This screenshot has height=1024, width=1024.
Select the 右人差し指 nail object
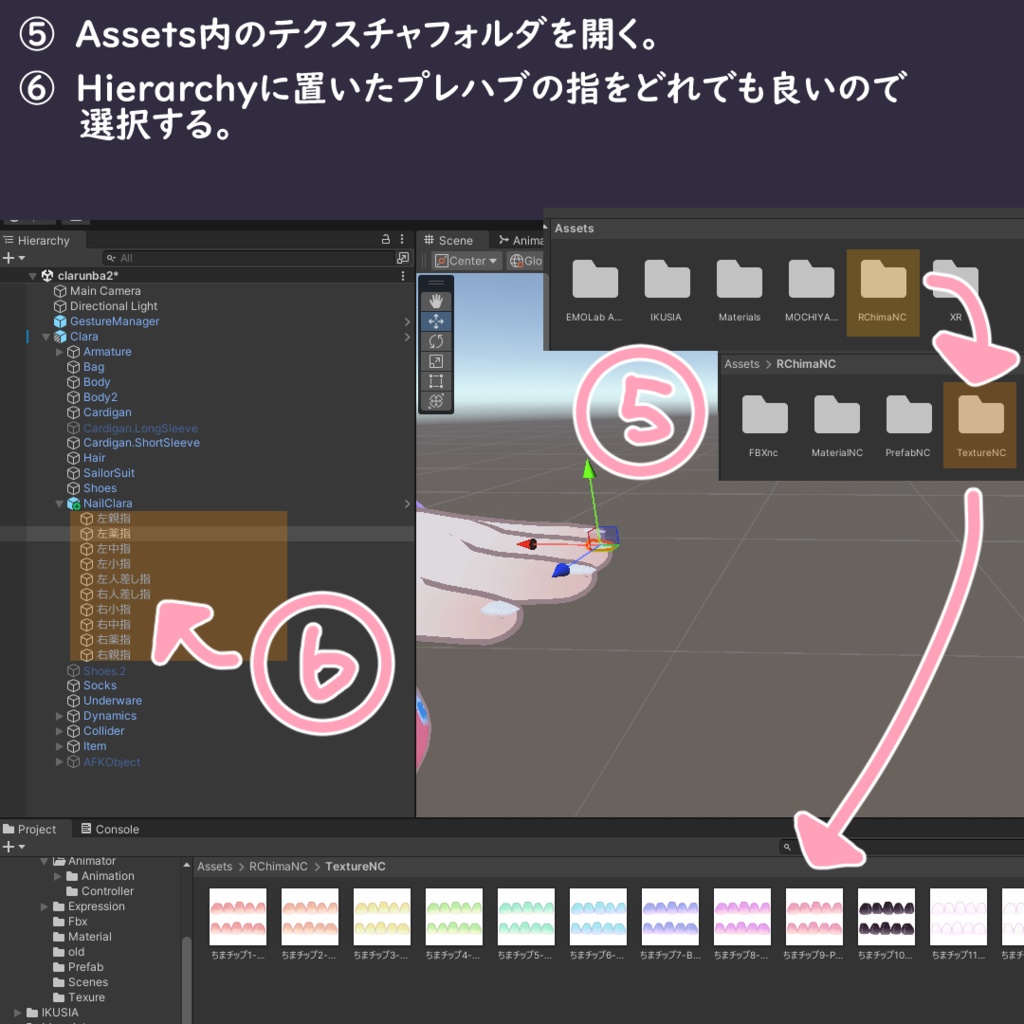123,594
